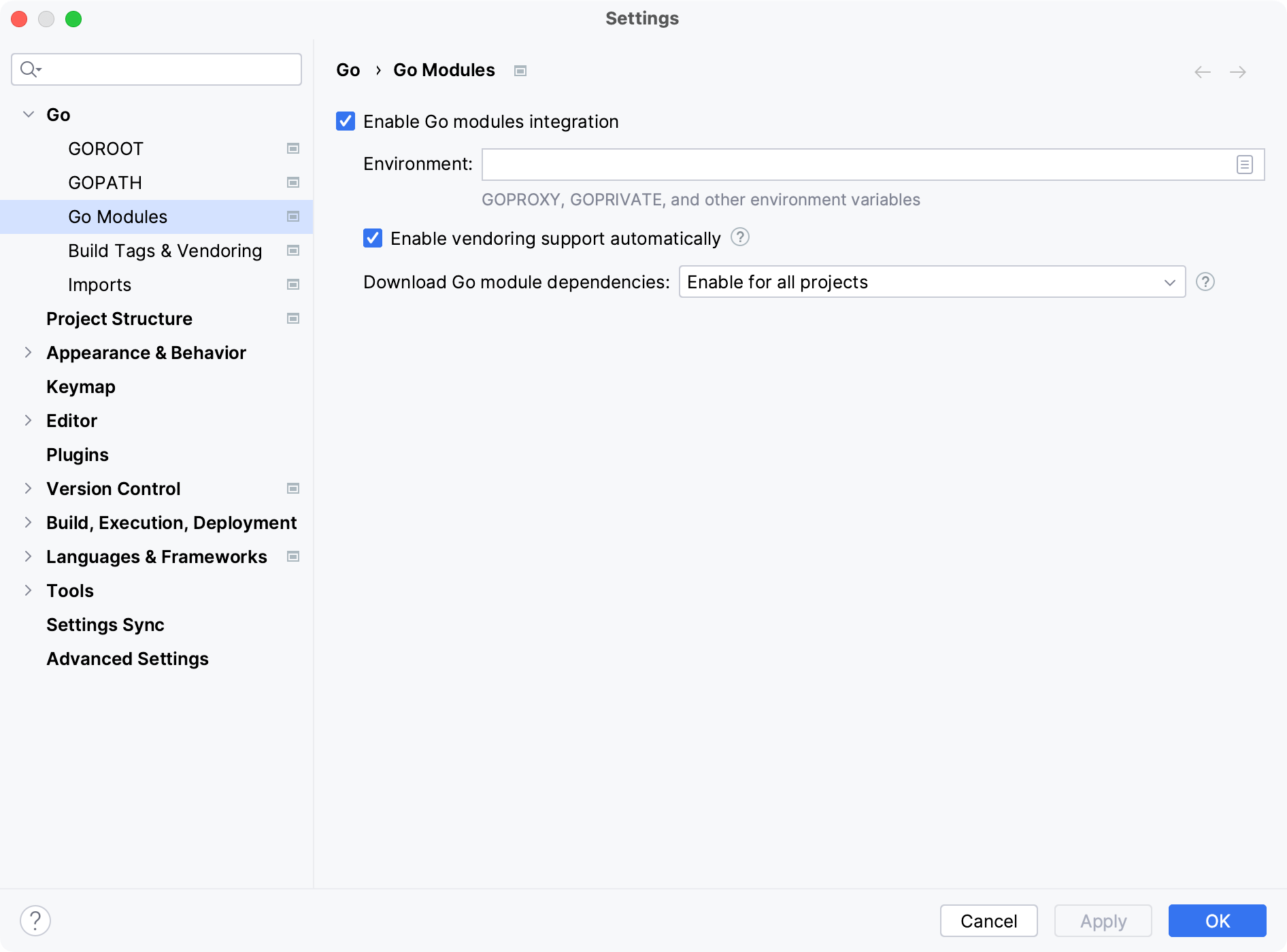Image resolution: width=1287 pixels, height=952 pixels.
Task: Close the Settings window
Action: (x=19, y=19)
